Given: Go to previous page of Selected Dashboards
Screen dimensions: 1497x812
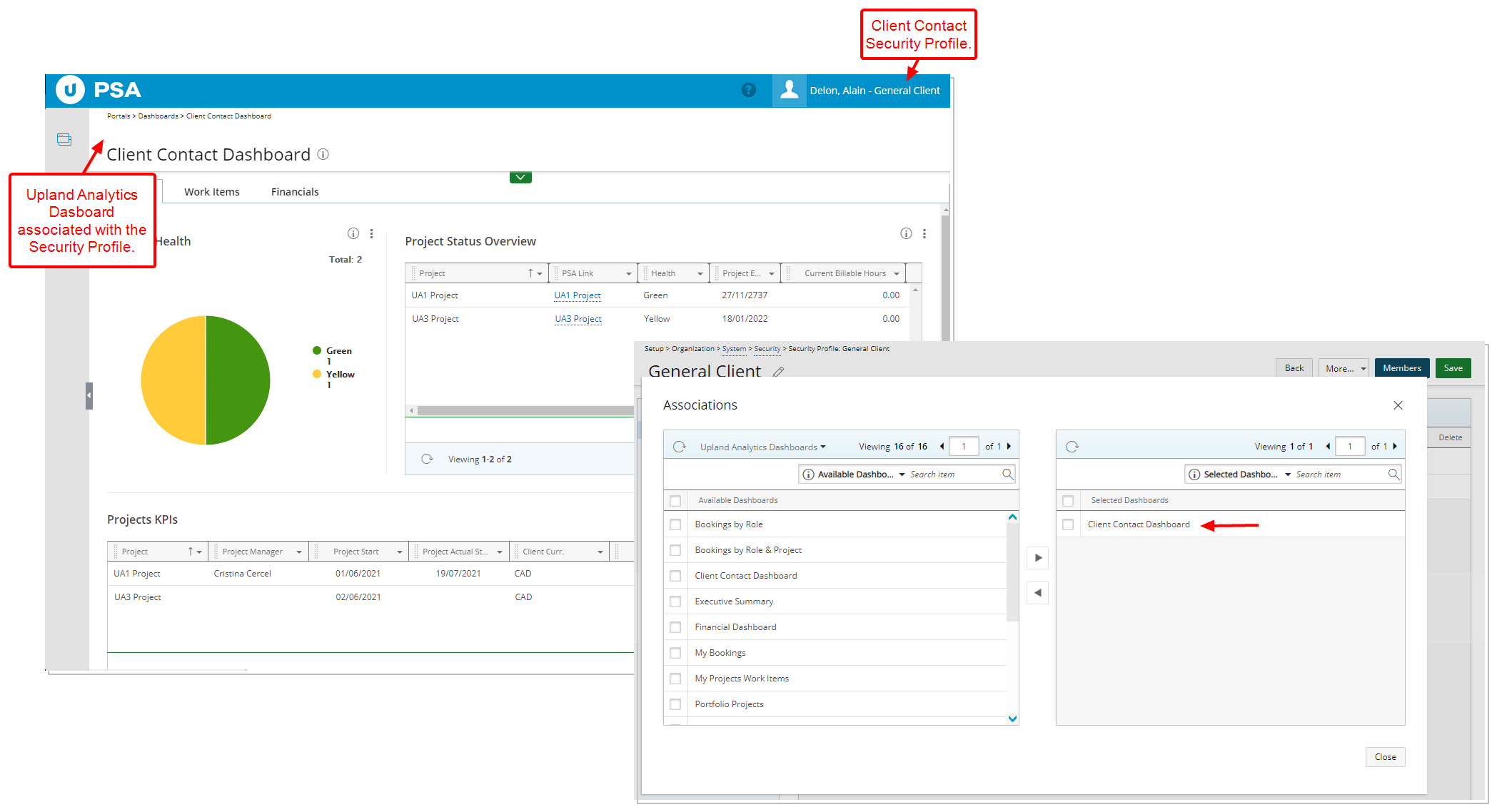Looking at the screenshot, I should coord(1328,447).
